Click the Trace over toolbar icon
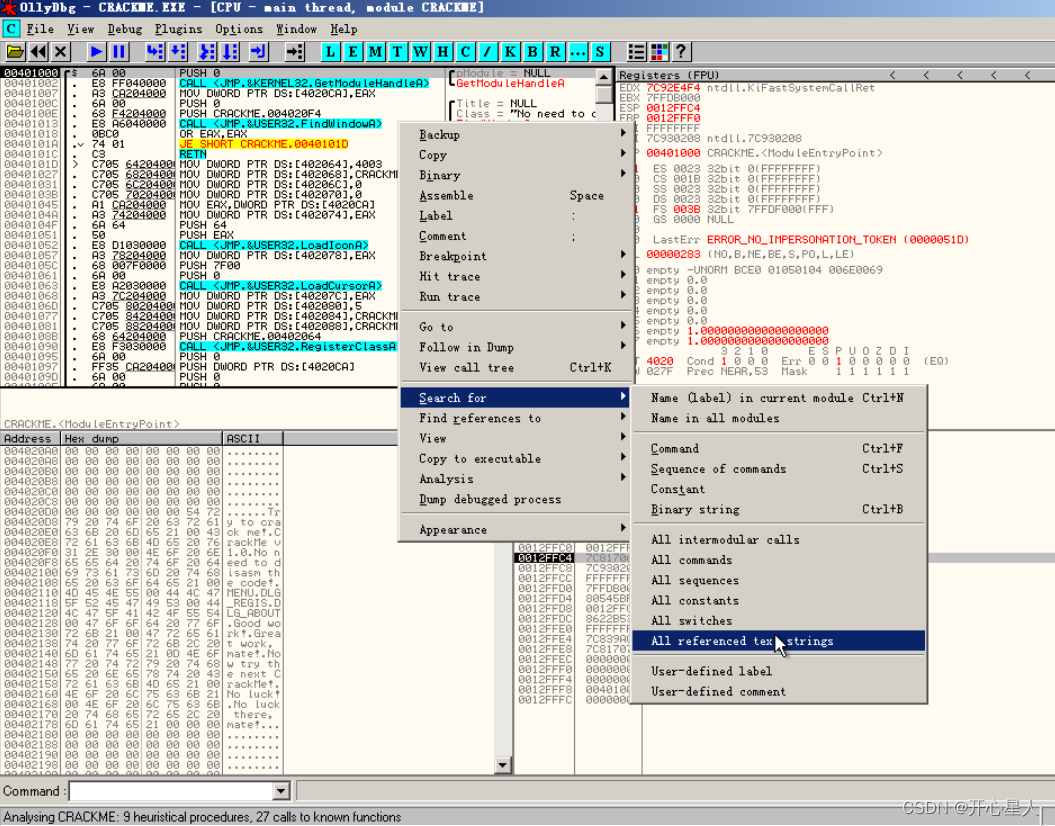1055x826 pixels. click(x=230, y=52)
